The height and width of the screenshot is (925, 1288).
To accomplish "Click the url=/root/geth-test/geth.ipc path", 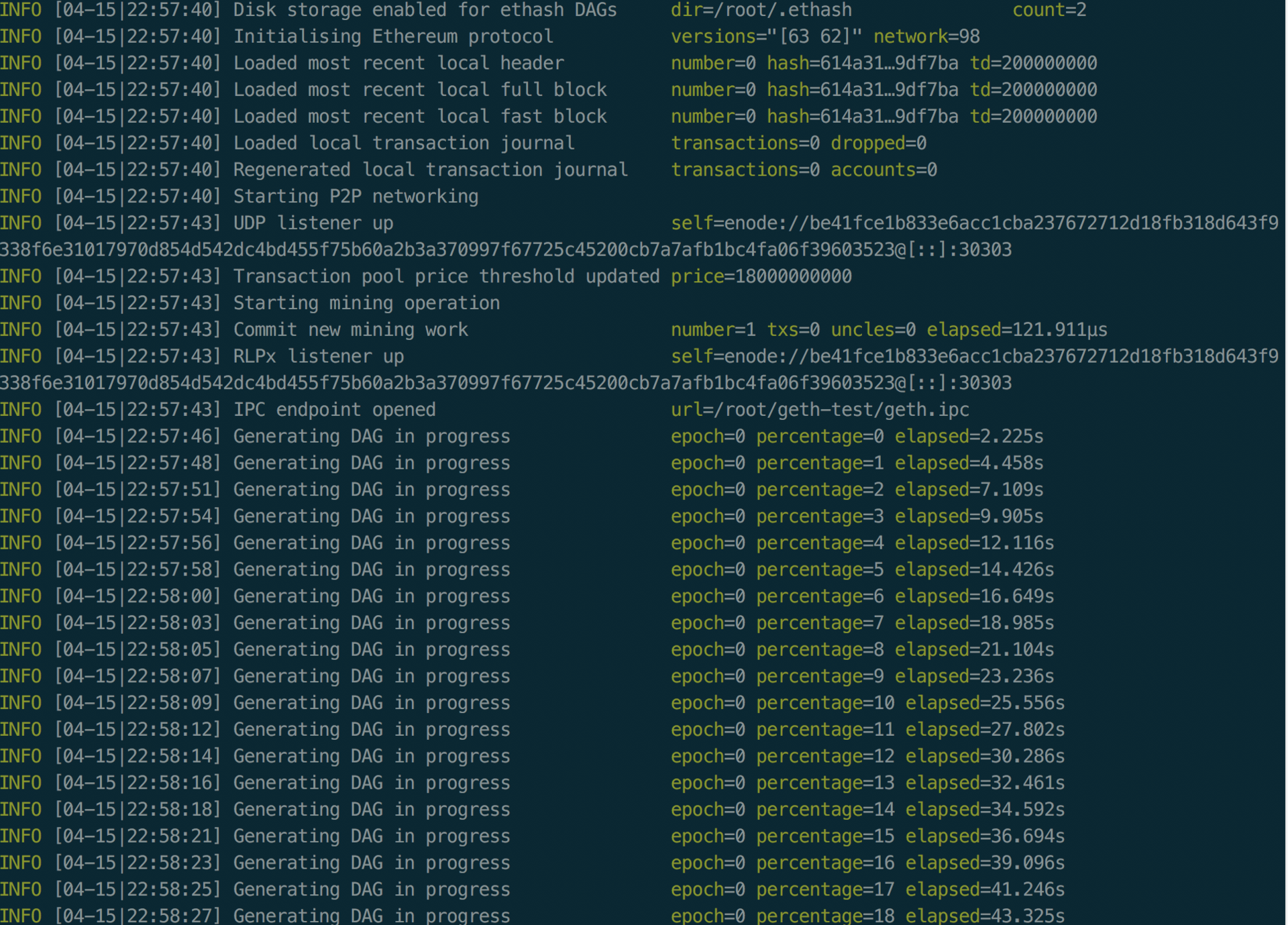I will [x=820, y=410].
